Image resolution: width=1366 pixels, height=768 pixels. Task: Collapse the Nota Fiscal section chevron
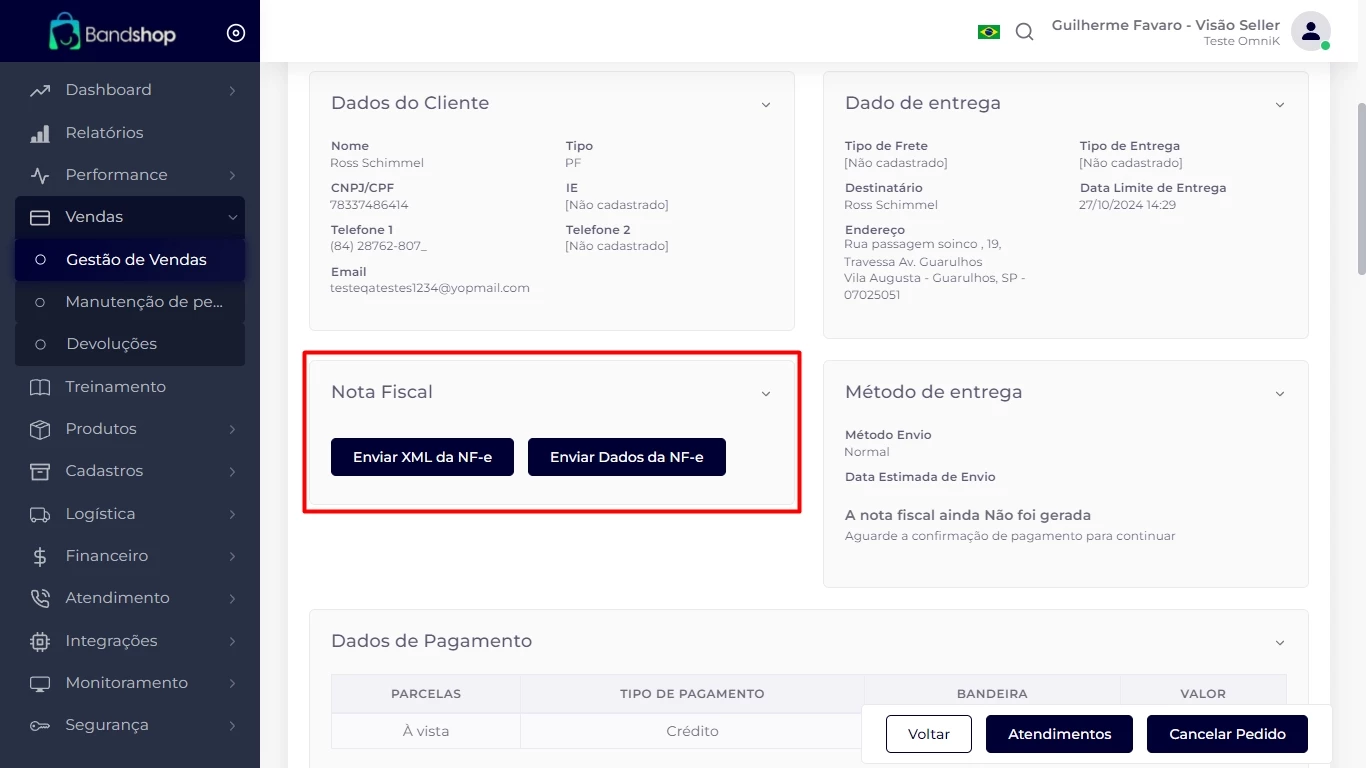point(766,394)
